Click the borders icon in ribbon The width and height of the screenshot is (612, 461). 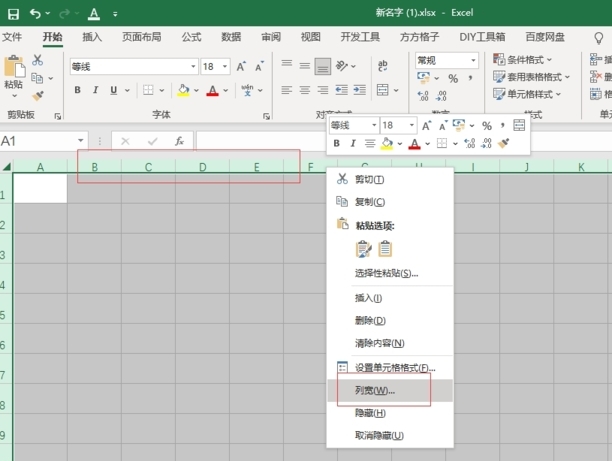point(148,90)
